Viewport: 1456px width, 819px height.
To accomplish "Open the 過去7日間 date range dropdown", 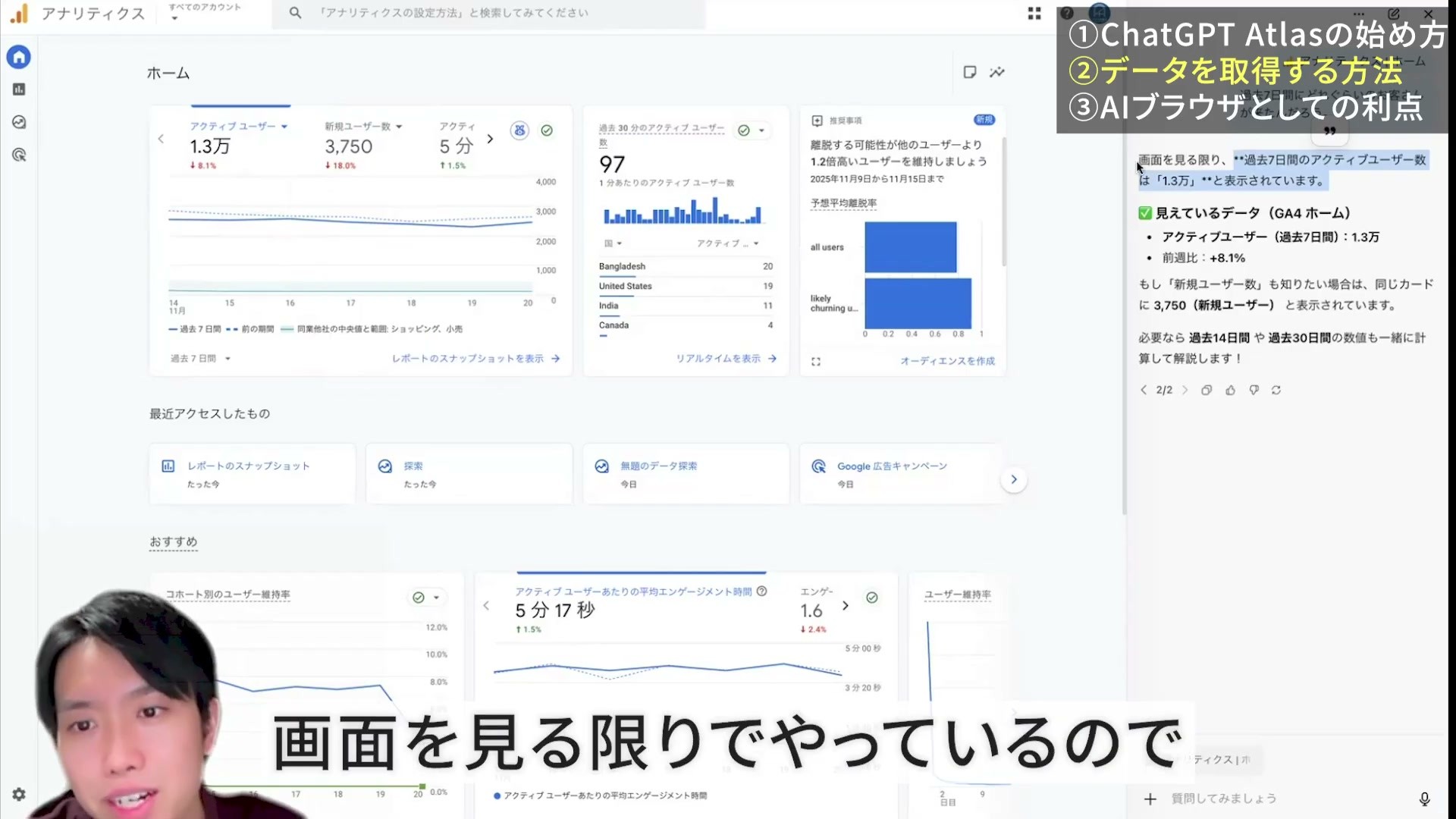I will pos(200,359).
